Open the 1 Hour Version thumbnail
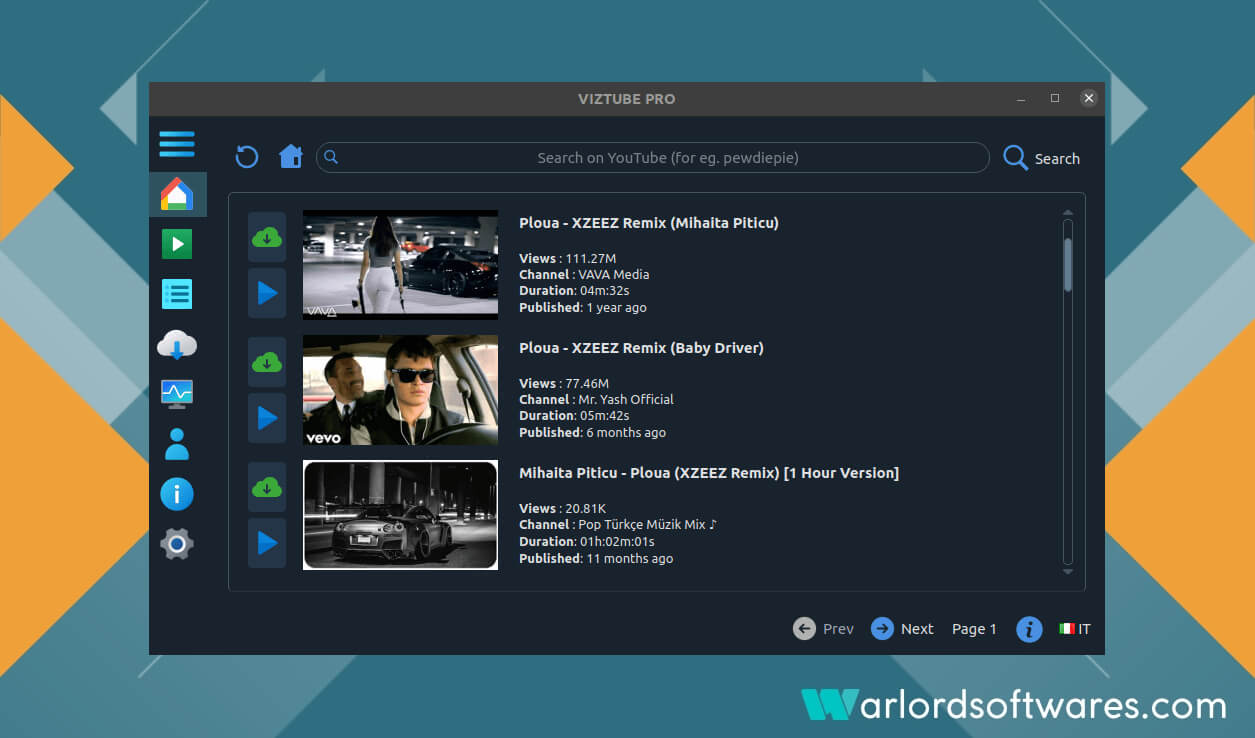 pyautogui.click(x=400, y=515)
